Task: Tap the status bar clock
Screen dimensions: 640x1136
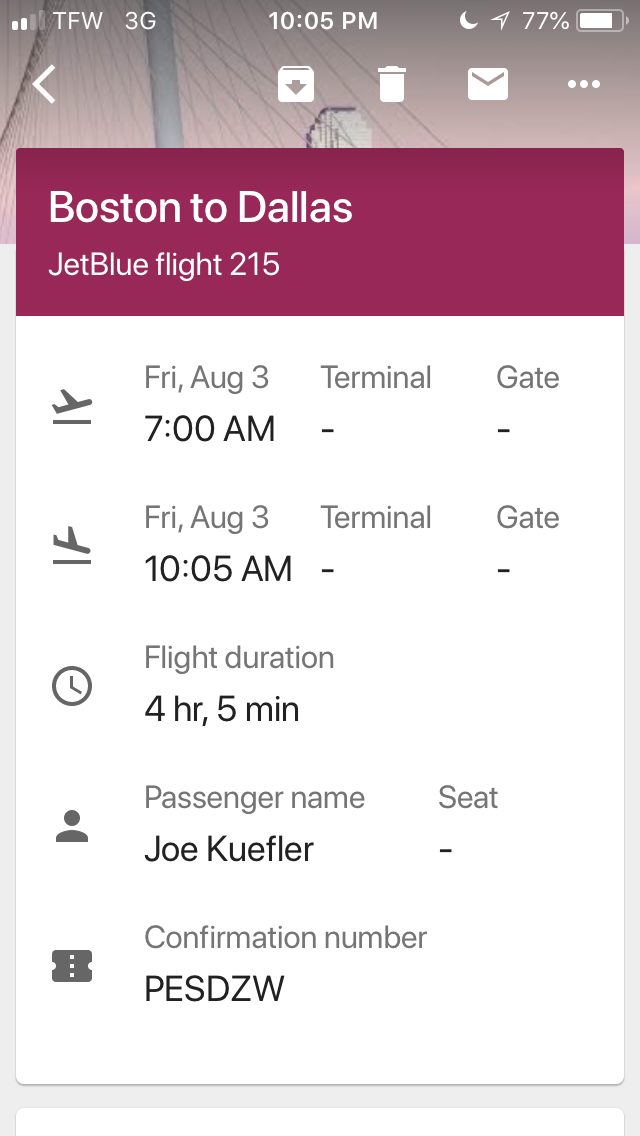Action: click(323, 21)
